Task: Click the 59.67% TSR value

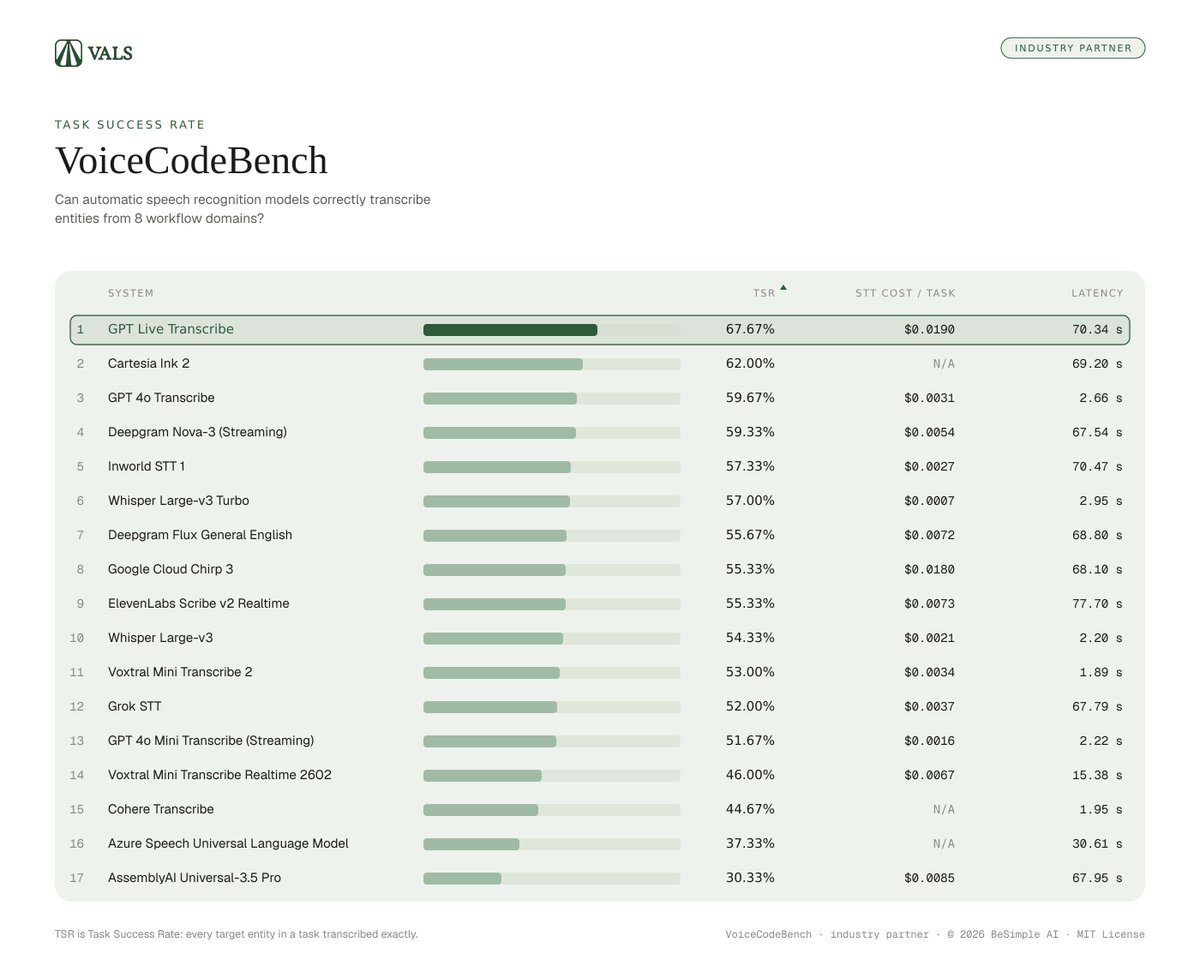Action: click(x=750, y=398)
